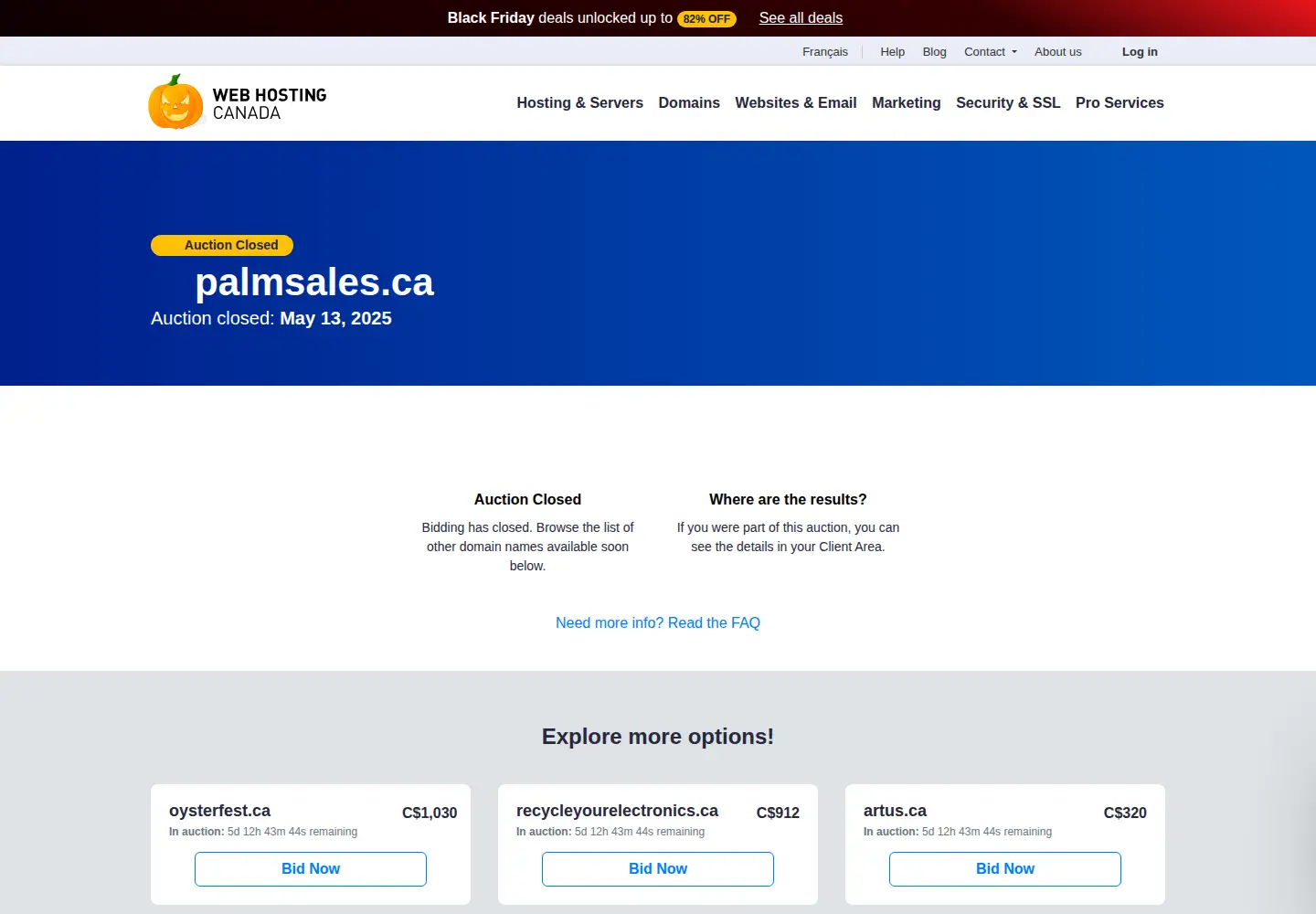Open the Domains menu

[689, 103]
